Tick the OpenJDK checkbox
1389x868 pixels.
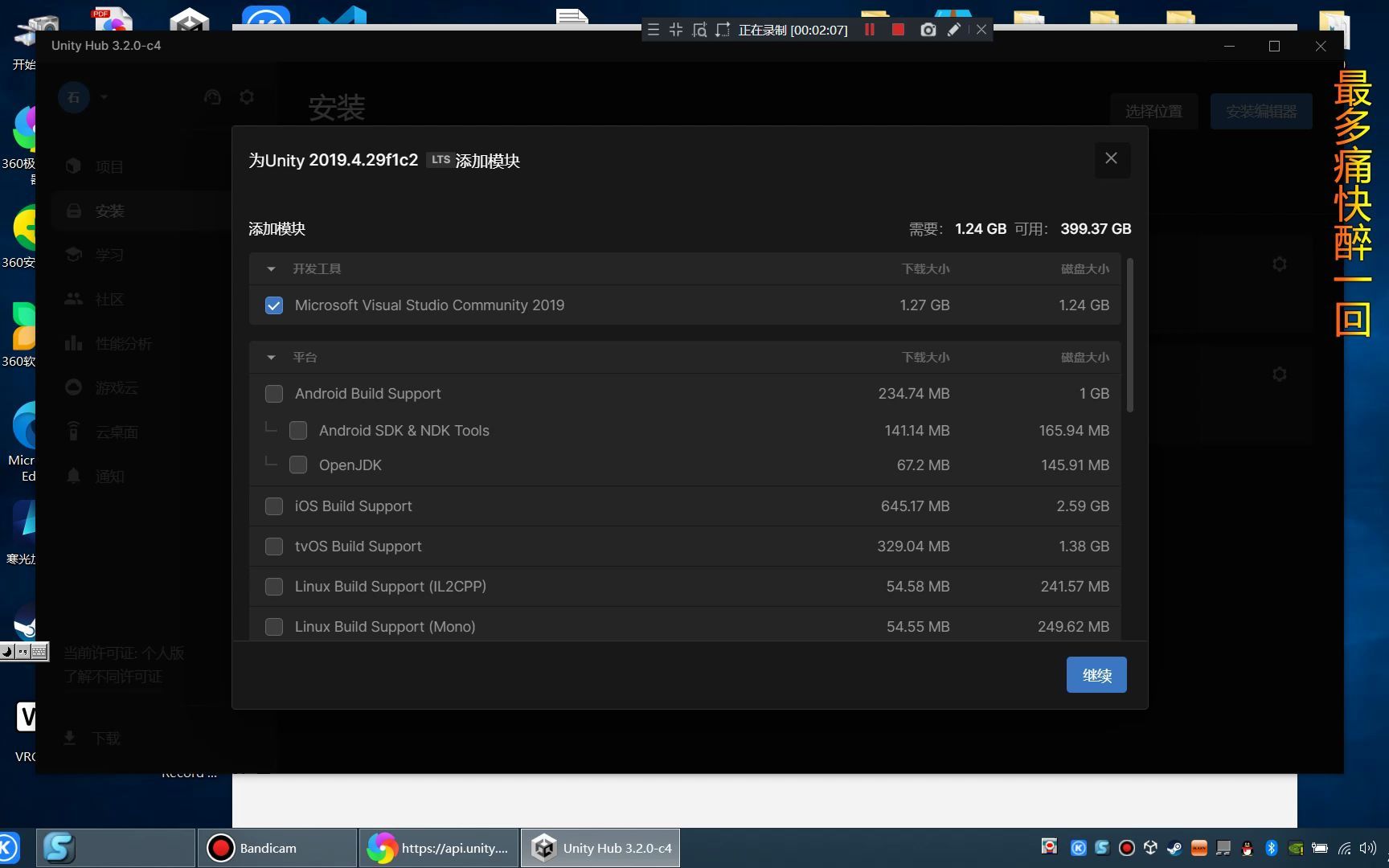pyautogui.click(x=298, y=465)
